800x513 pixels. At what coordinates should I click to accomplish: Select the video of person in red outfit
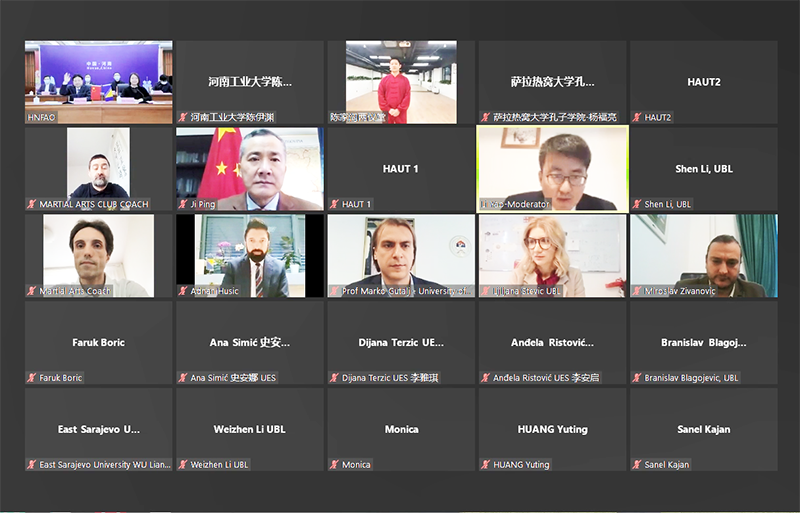click(x=401, y=78)
